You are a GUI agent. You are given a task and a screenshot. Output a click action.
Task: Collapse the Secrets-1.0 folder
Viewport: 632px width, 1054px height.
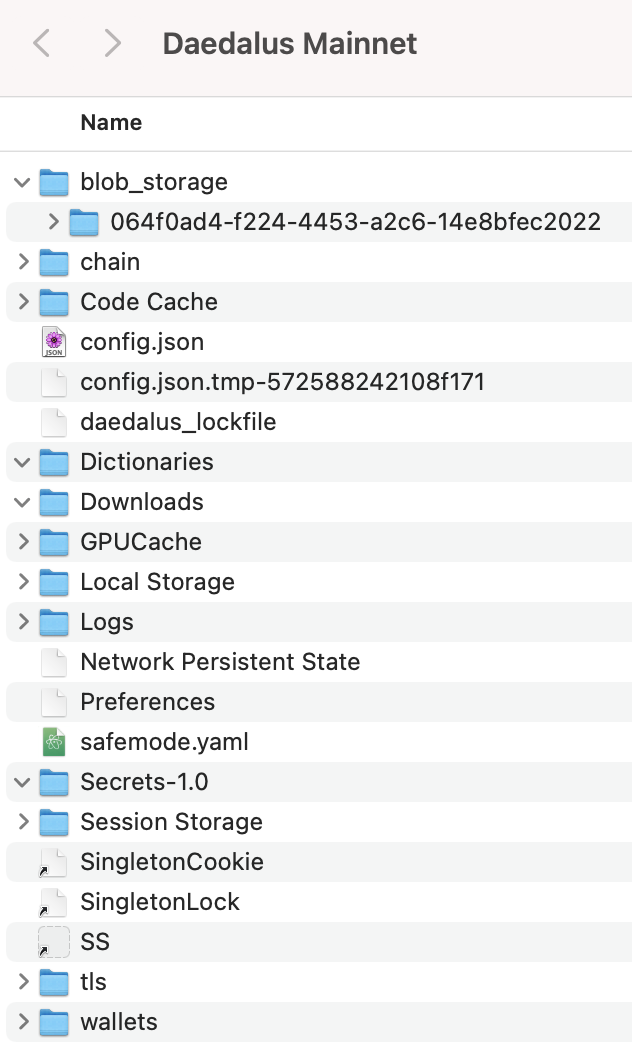tap(23, 782)
